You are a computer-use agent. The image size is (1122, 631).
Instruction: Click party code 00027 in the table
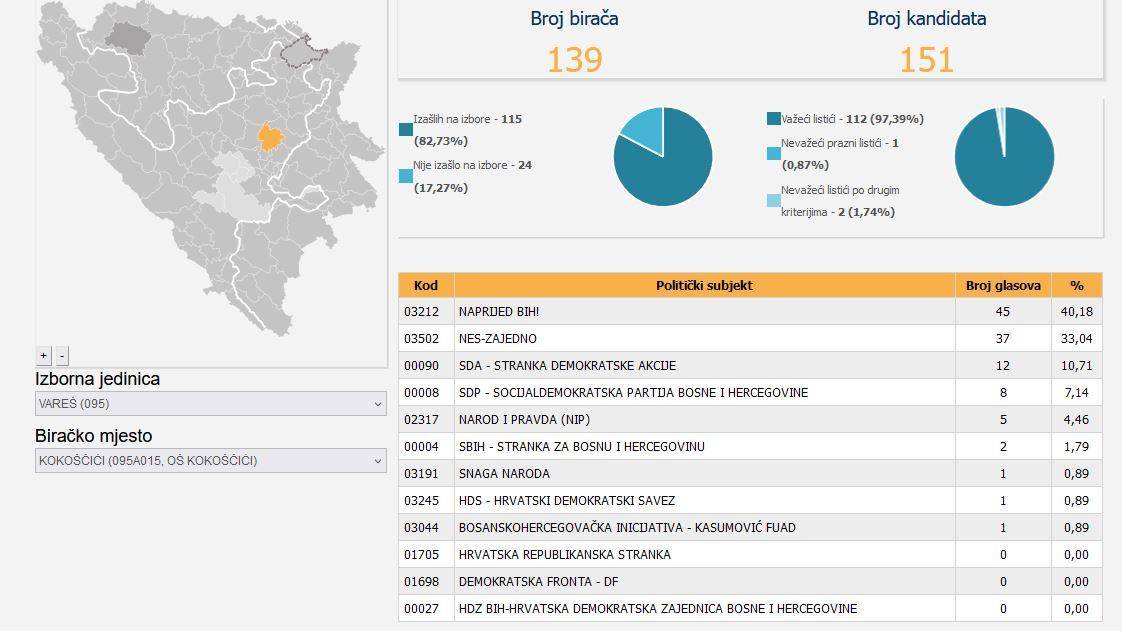(421, 609)
